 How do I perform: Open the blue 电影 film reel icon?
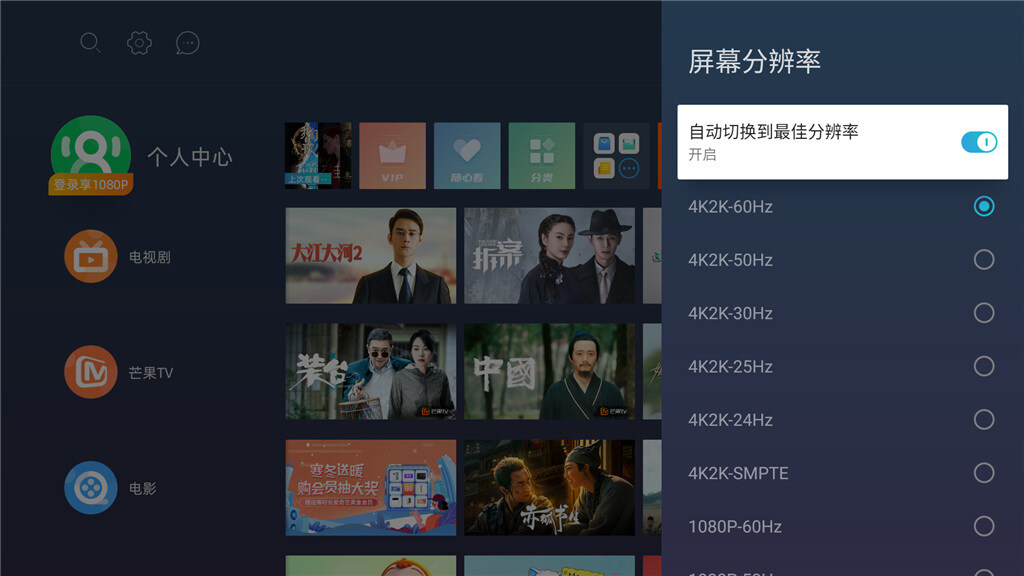(x=91, y=487)
